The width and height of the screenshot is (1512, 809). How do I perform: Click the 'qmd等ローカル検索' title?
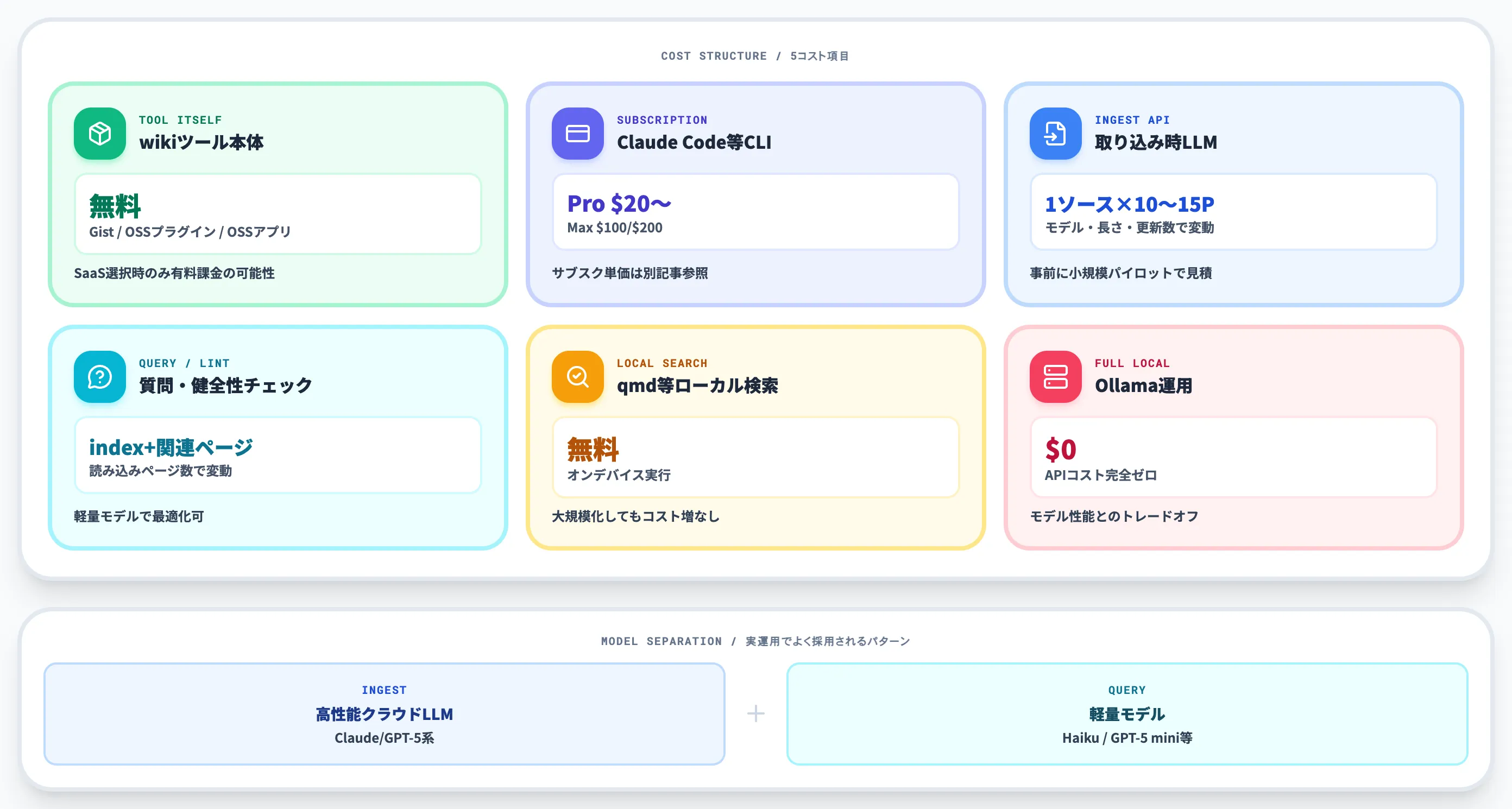(x=697, y=385)
